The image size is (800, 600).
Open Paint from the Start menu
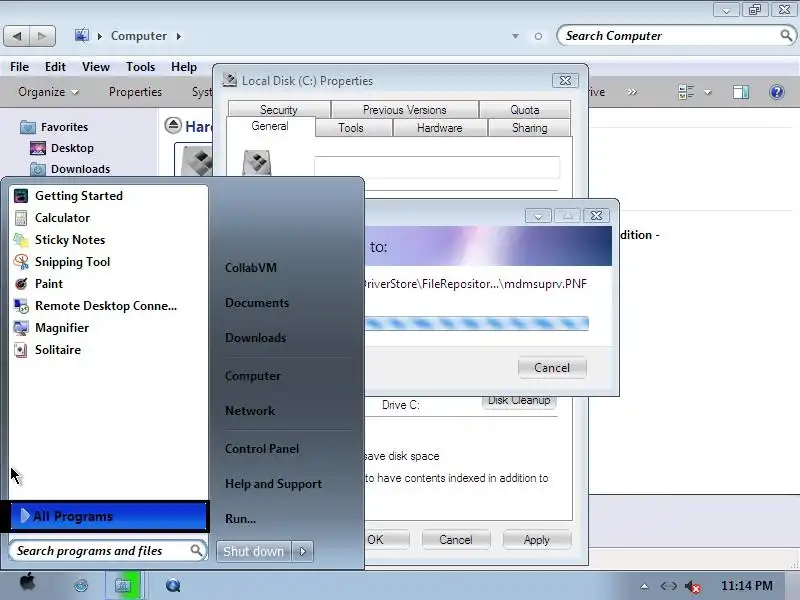click(x=49, y=284)
